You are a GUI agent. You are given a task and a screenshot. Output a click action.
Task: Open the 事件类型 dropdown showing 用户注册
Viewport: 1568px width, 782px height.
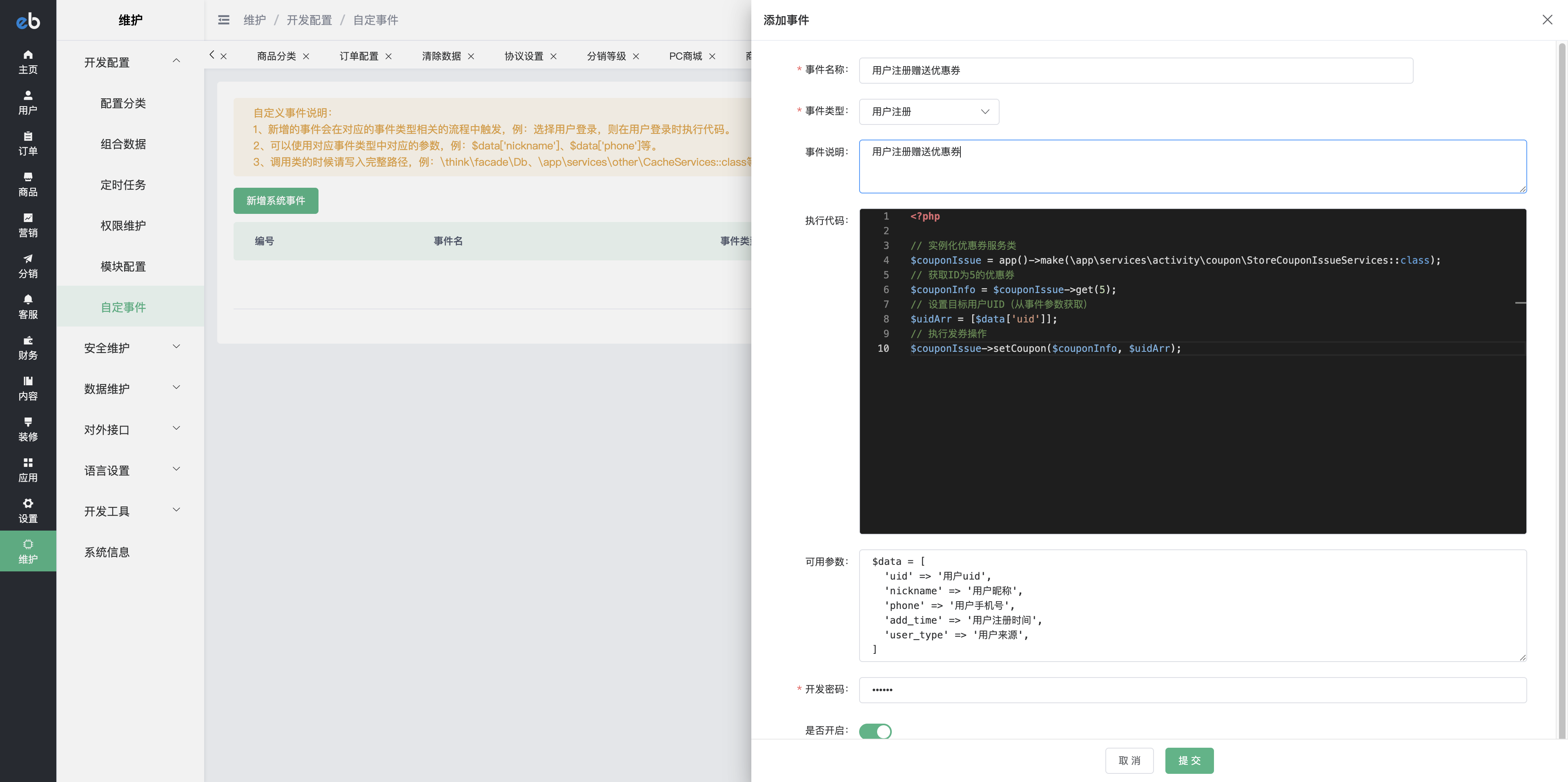(x=928, y=111)
